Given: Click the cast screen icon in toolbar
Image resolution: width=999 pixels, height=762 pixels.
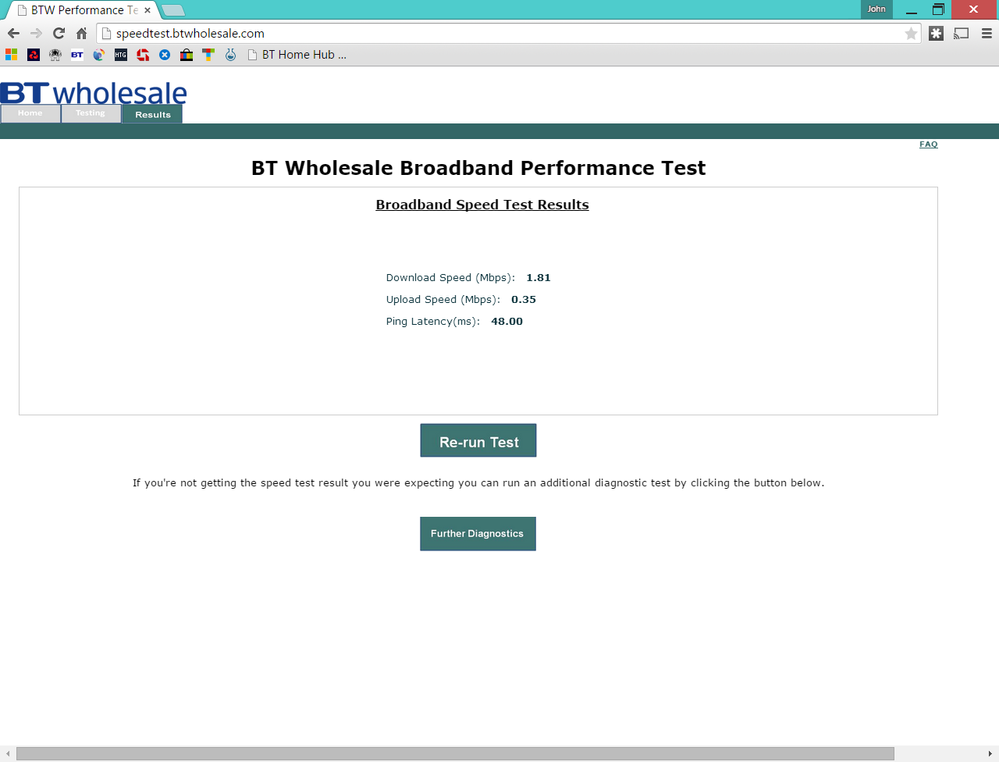Looking at the screenshot, I should click(961, 33).
